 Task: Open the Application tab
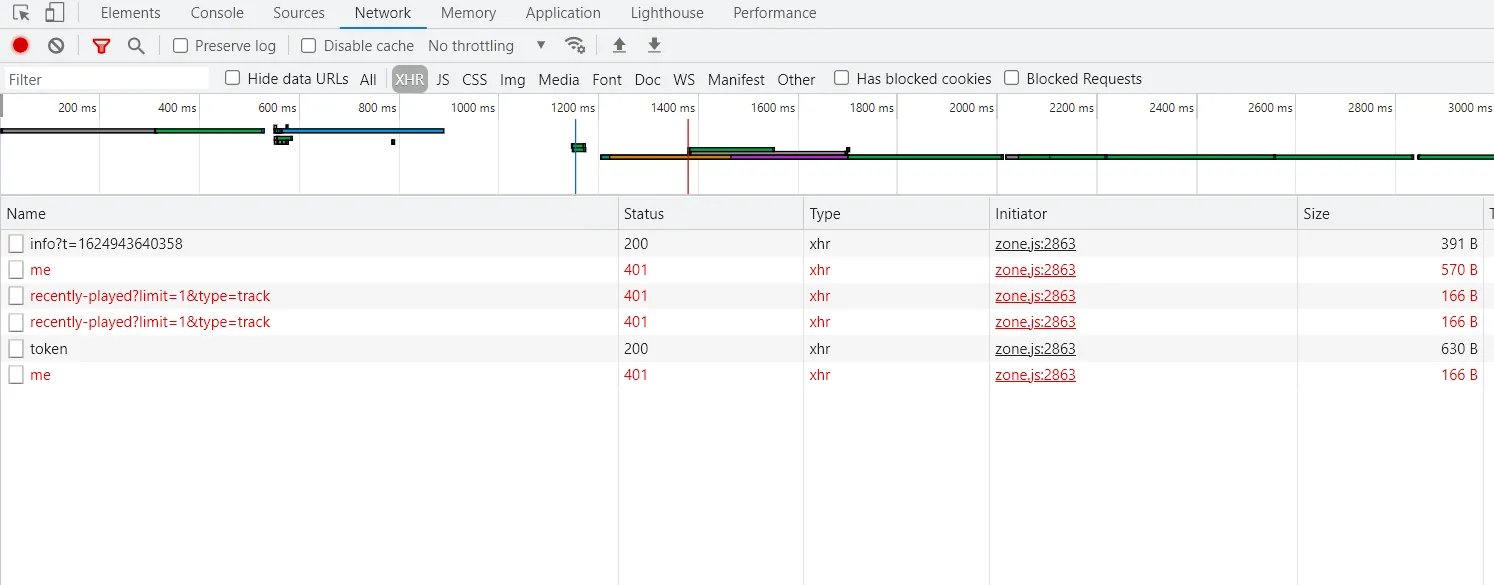click(563, 13)
